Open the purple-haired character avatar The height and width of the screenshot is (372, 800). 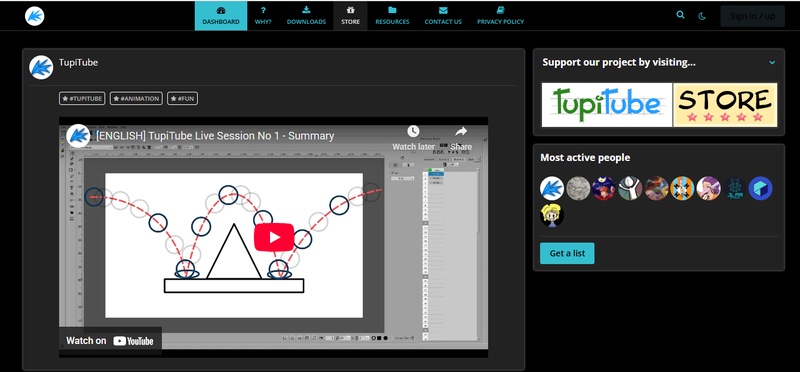coord(709,188)
